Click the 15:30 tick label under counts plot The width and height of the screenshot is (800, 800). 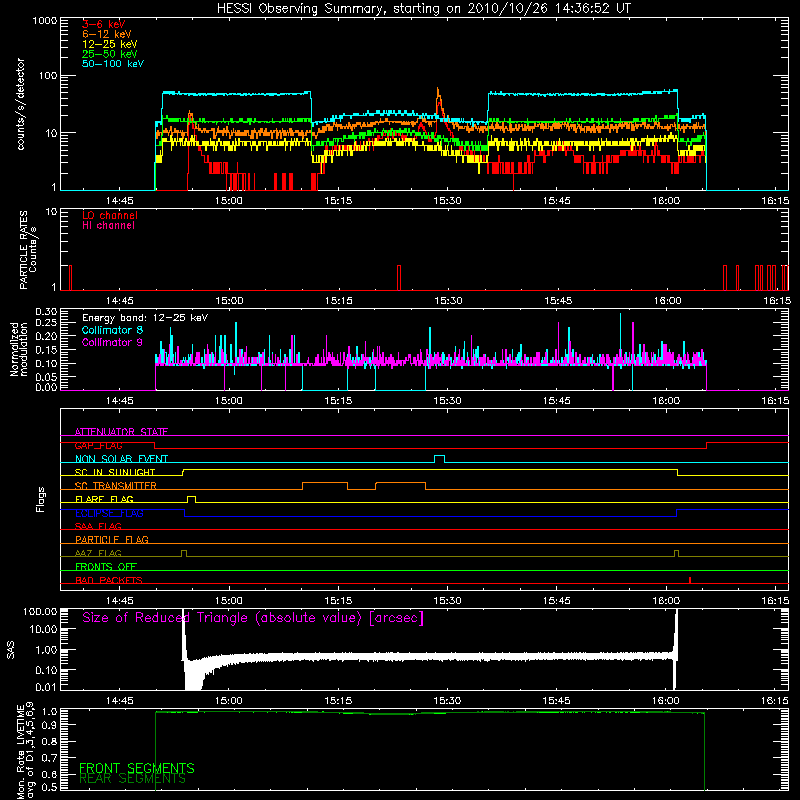tap(447, 201)
